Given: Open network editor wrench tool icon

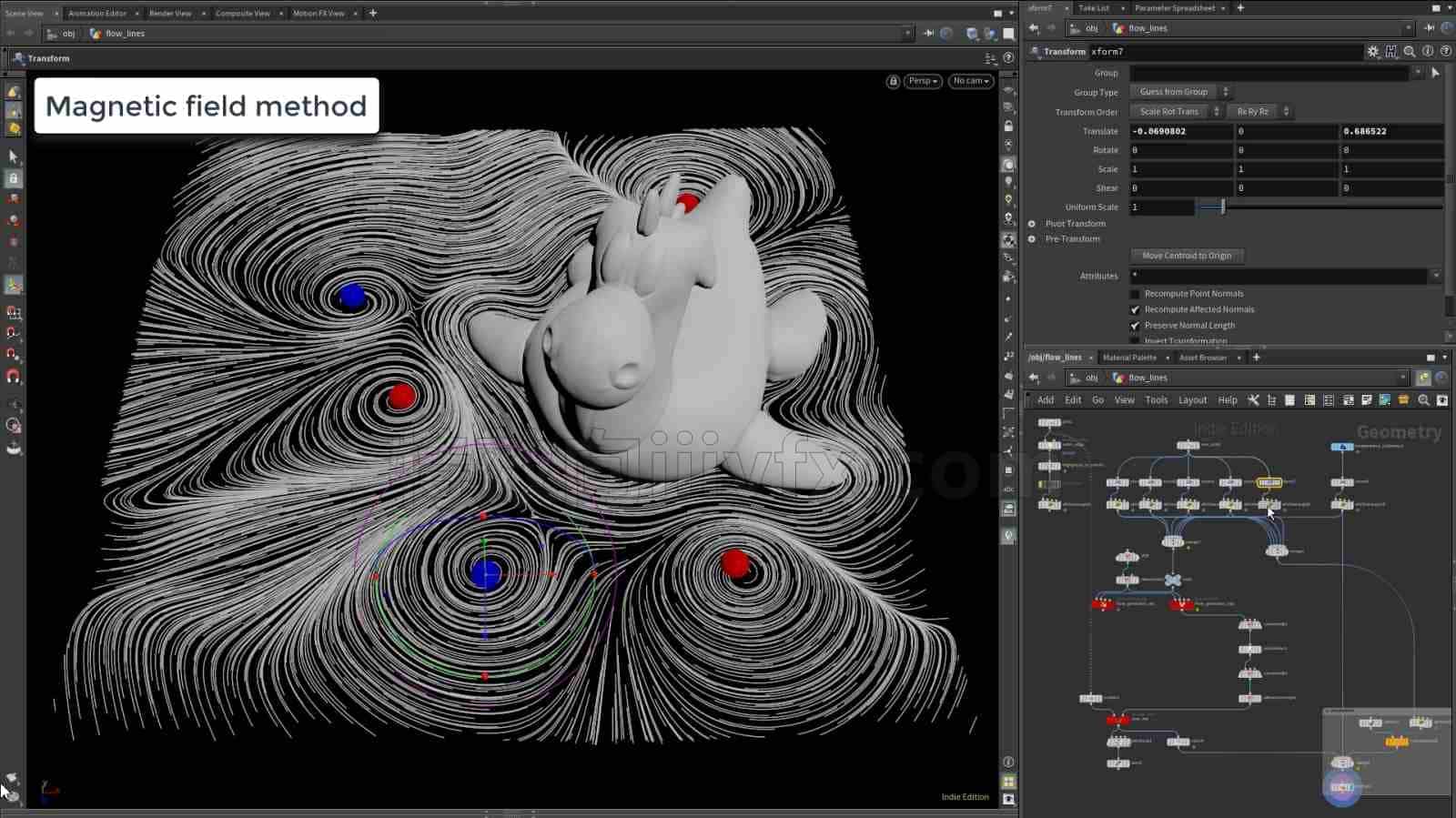Looking at the screenshot, I should tap(1253, 400).
